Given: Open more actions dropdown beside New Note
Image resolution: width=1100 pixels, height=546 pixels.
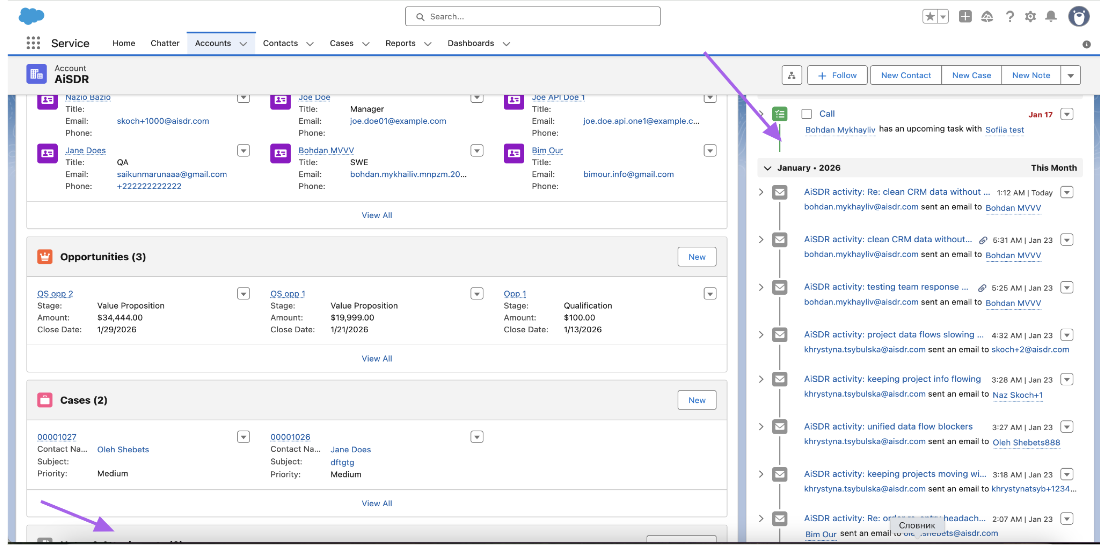Looking at the screenshot, I should click(1070, 75).
